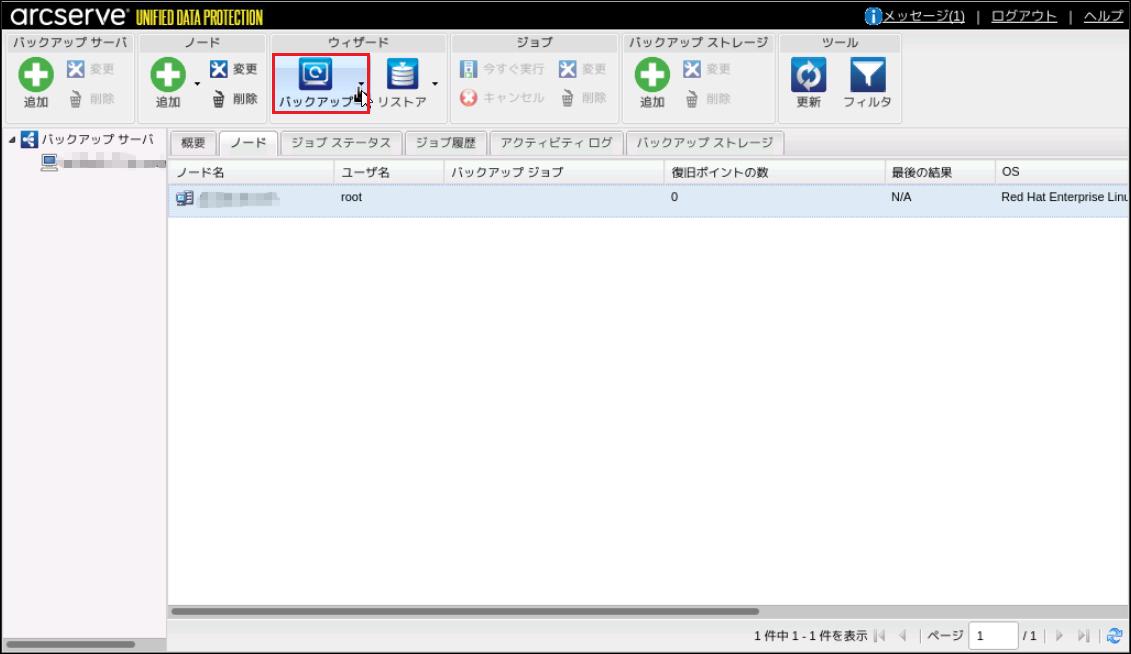Switch to the ジョブ ステータス tab
Screen dimensions: 1131x654
341,143
